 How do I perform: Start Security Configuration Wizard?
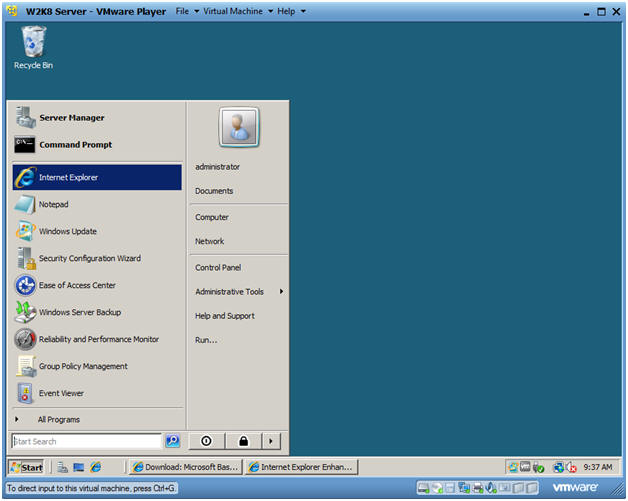tap(97, 258)
